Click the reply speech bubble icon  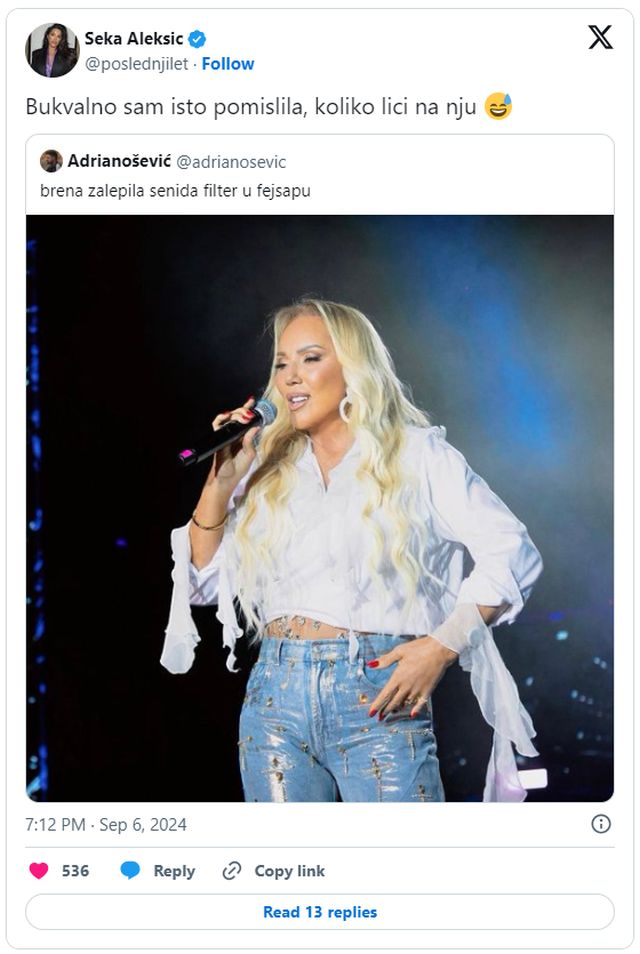pos(130,871)
